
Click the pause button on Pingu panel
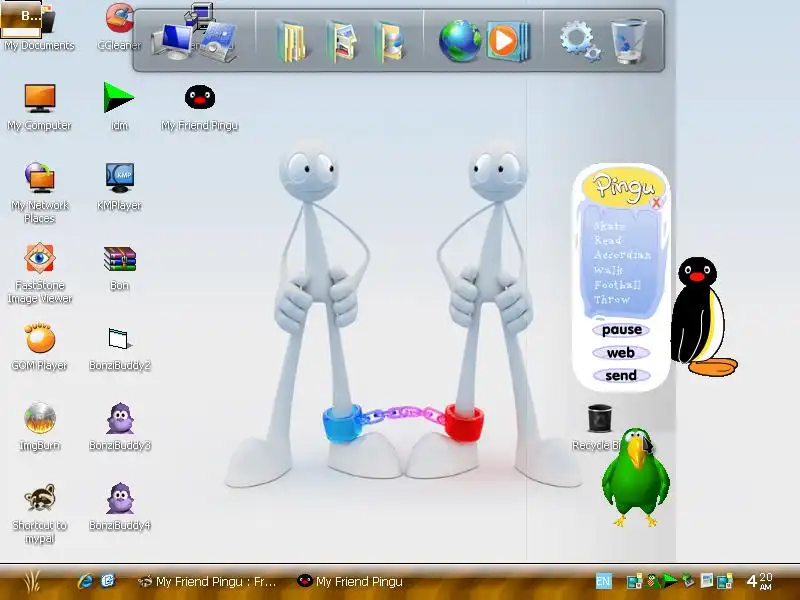pos(621,330)
